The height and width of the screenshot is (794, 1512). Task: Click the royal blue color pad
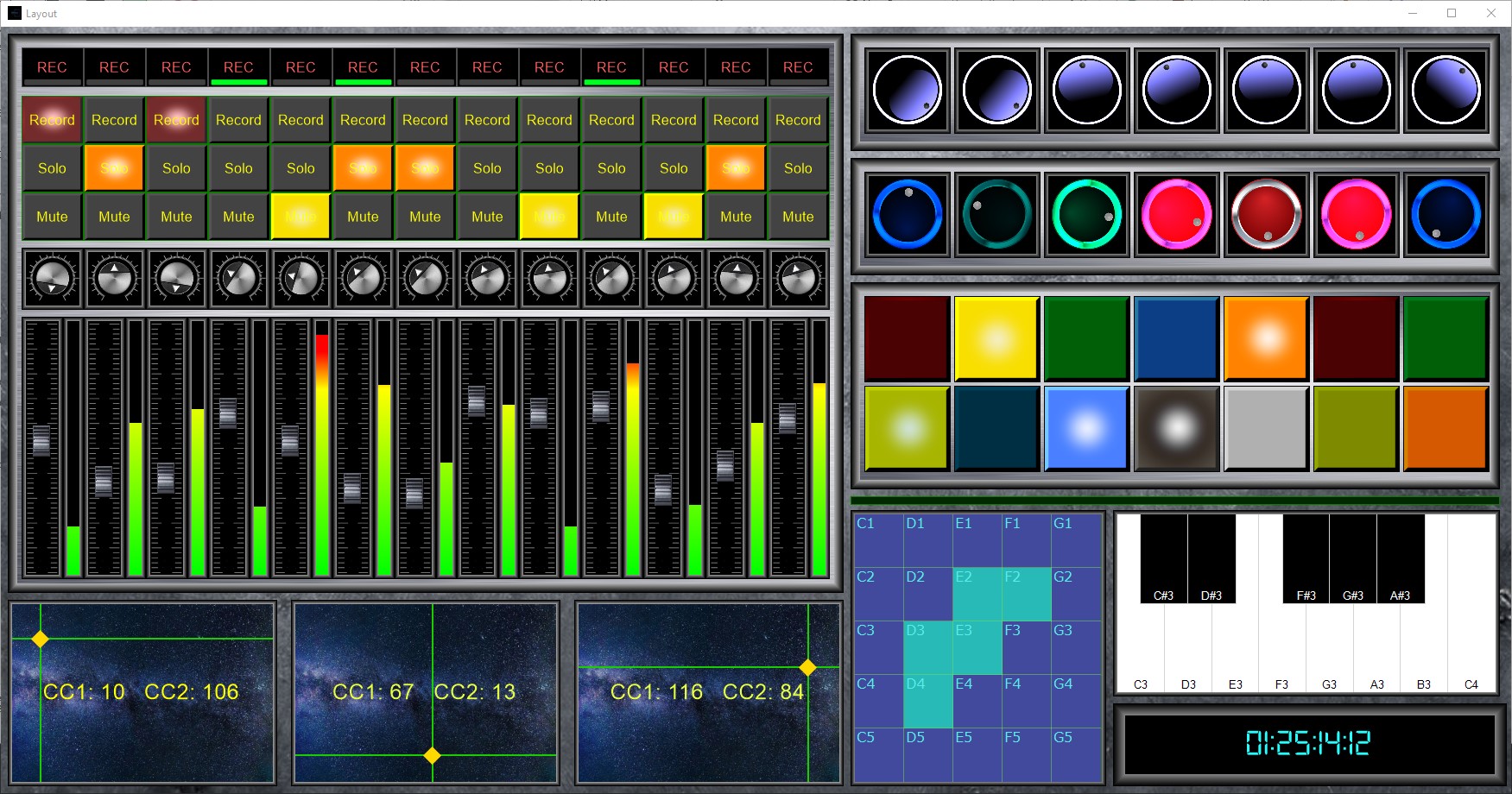1176,338
